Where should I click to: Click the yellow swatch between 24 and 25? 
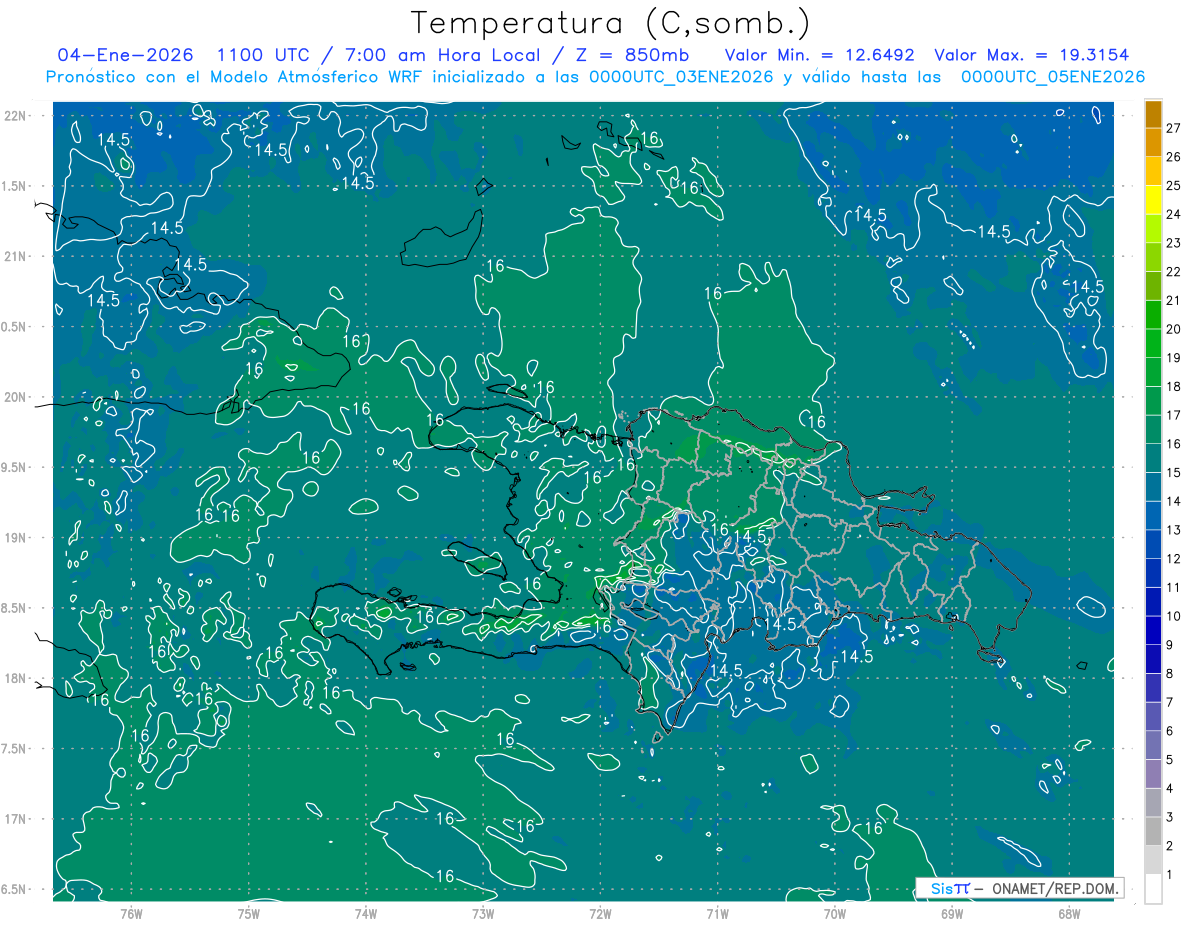(1153, 200)
